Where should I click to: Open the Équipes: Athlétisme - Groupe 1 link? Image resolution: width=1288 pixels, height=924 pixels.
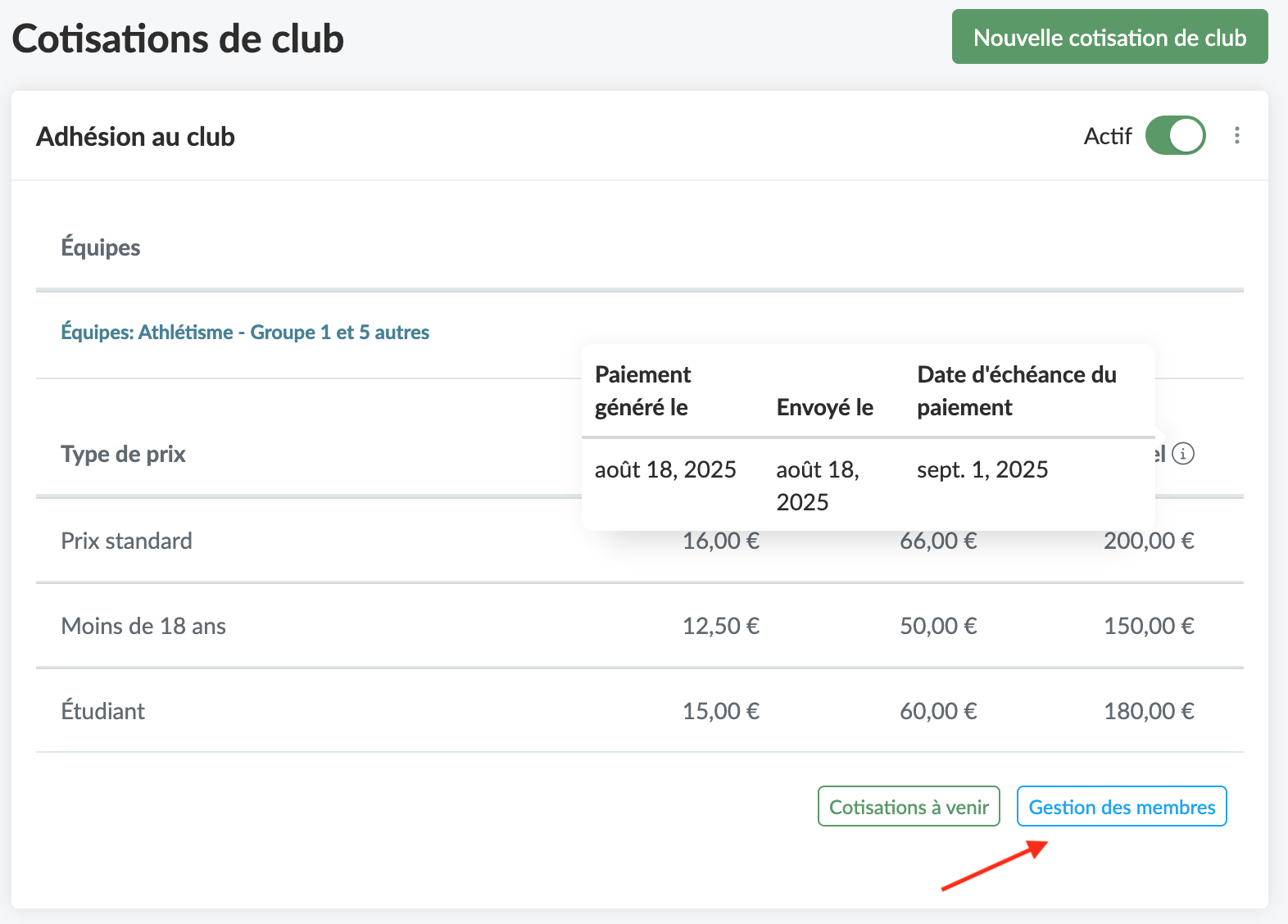point(245,333)
